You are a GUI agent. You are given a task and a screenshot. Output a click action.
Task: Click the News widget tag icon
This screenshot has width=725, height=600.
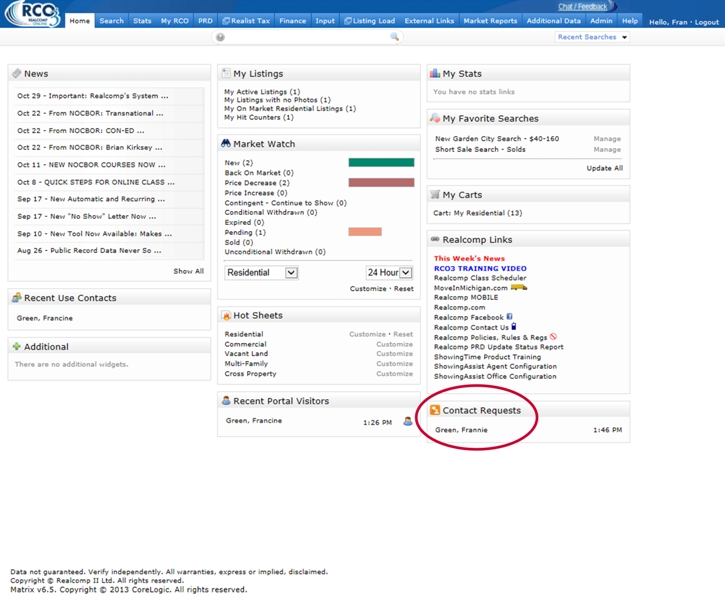pyautogui.click(x=17, y=73)
